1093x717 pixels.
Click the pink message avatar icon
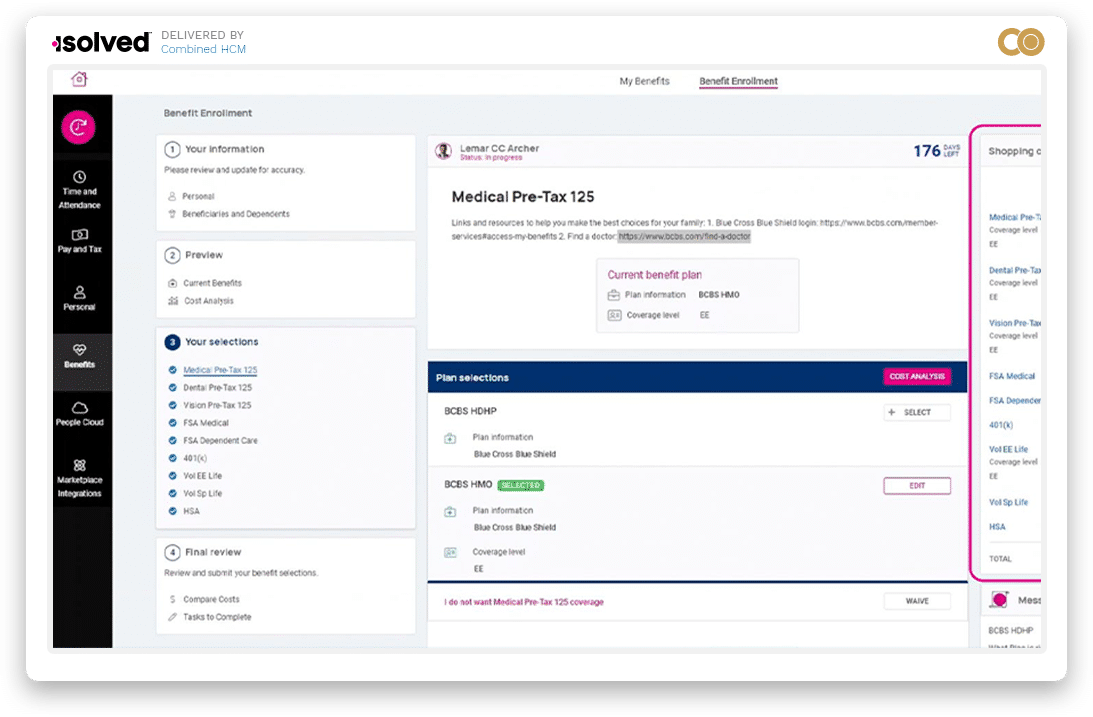tap(1000, 600)
